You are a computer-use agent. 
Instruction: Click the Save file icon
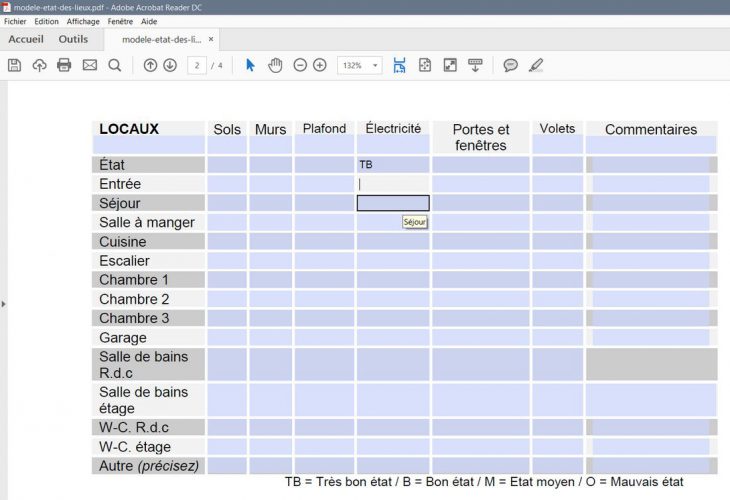pos(14,65)
